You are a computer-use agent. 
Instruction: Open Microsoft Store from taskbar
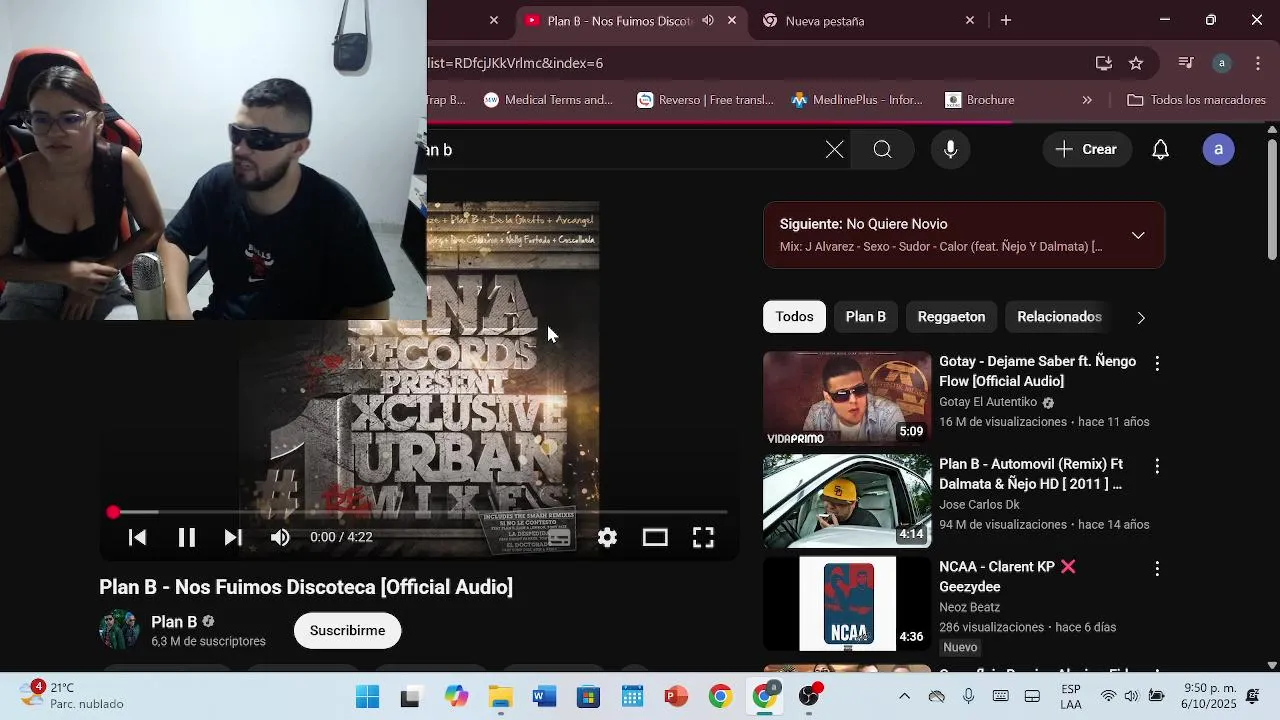point(588,697)
